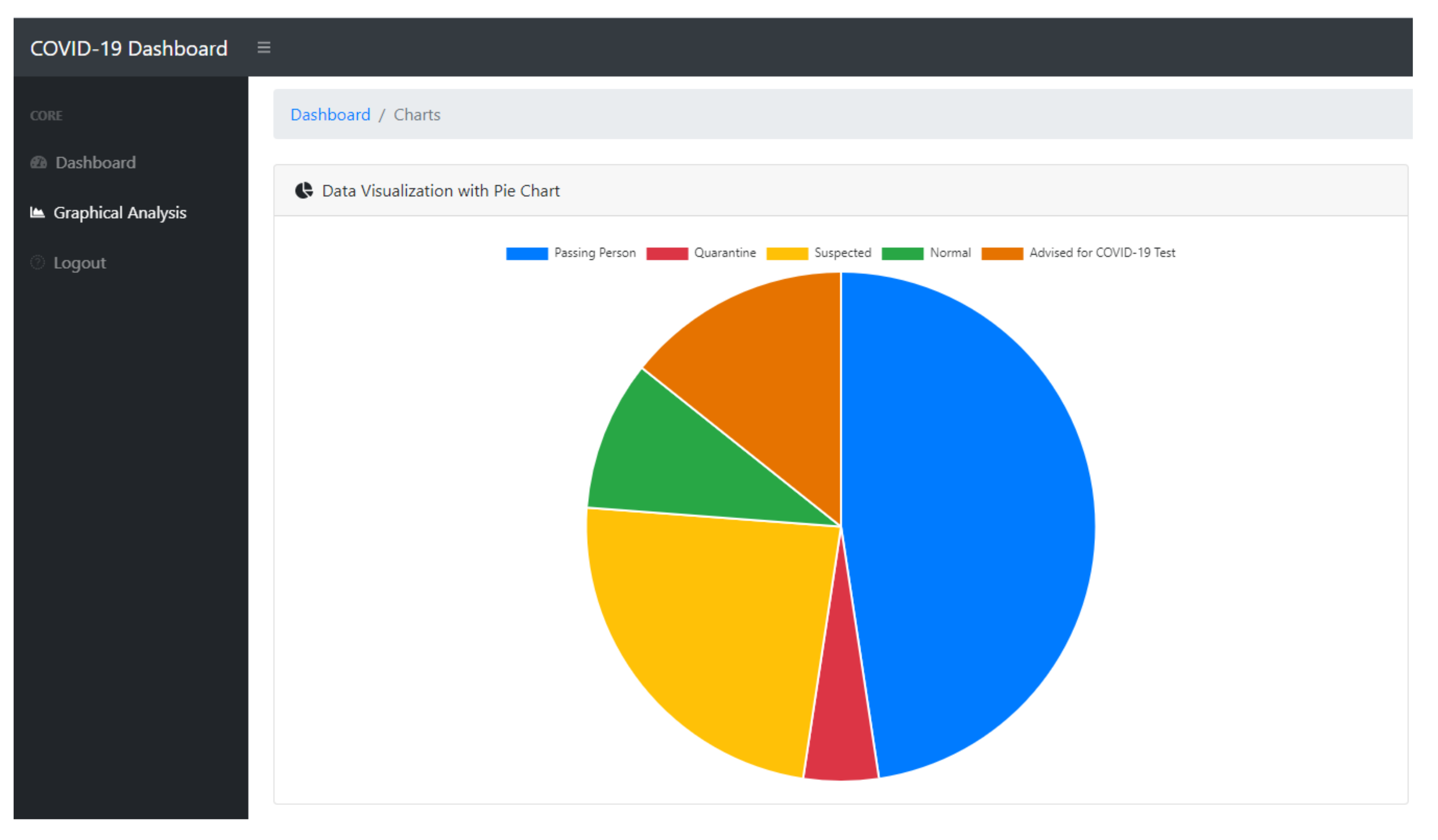This screenshot has width=1438, height=840.
Task: Open Dashboard in the sidebar menu
Action: pyautogui.click(x=95, y=163)
